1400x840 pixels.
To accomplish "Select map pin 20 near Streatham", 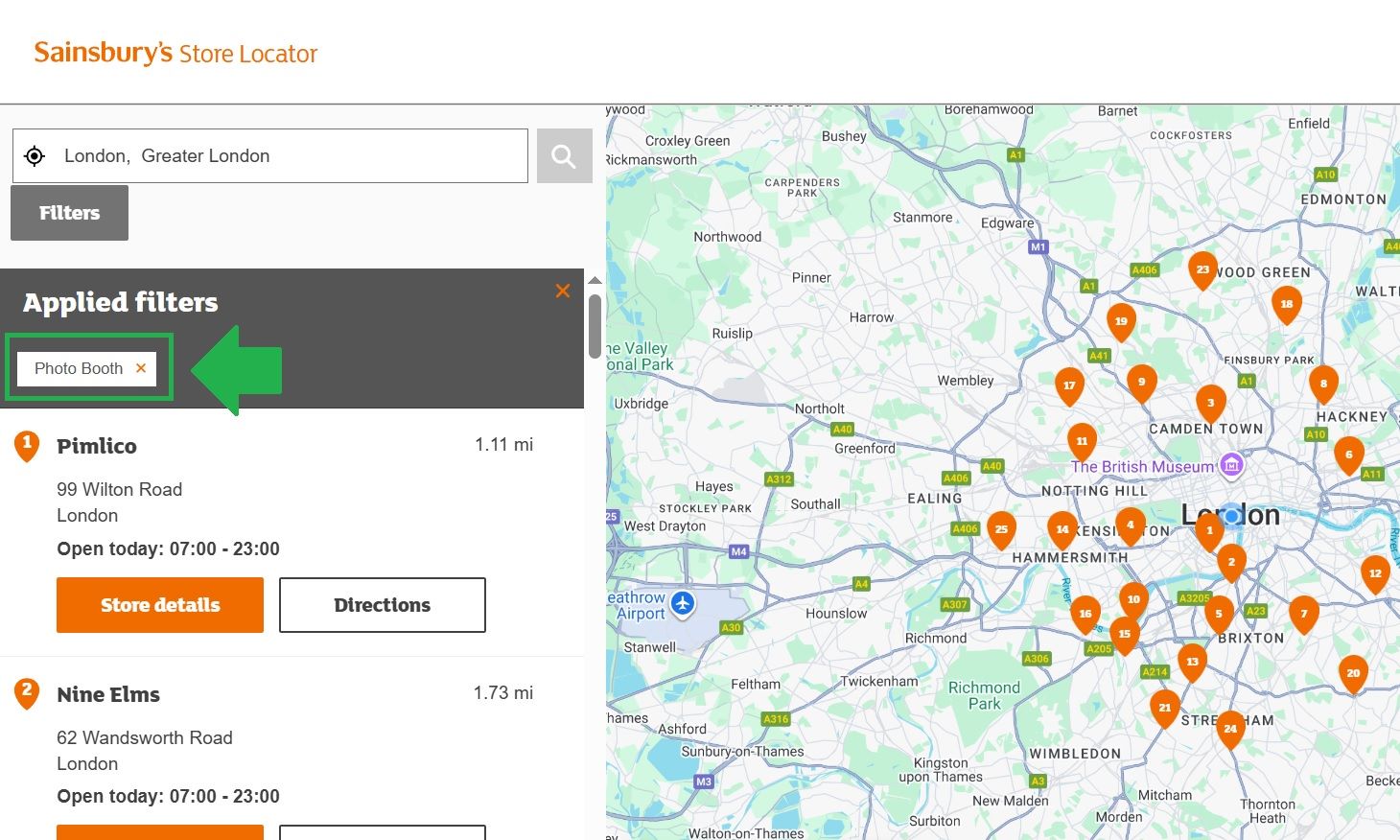I will (1353, 673).
